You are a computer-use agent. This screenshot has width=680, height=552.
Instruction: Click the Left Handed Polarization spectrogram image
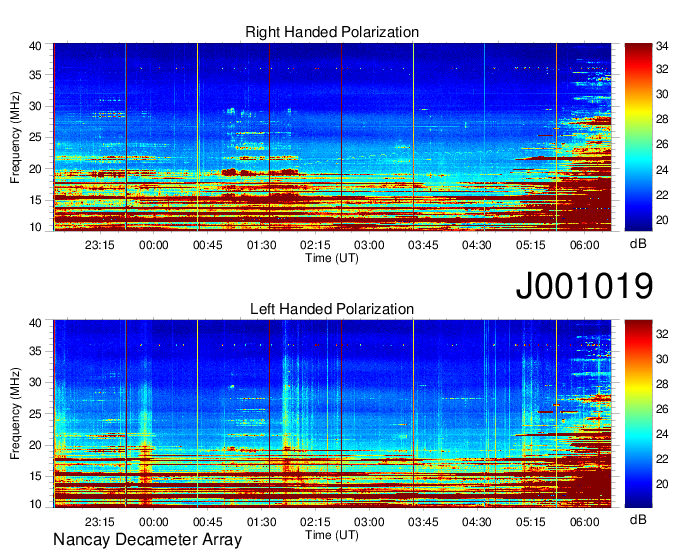(x=332, y=414)
